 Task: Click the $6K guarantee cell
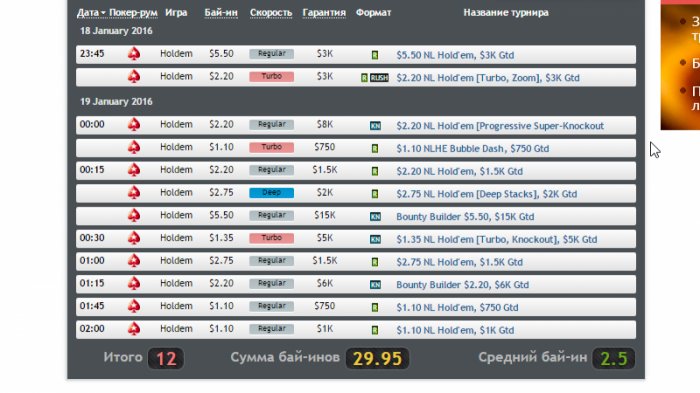click(325, 283)
